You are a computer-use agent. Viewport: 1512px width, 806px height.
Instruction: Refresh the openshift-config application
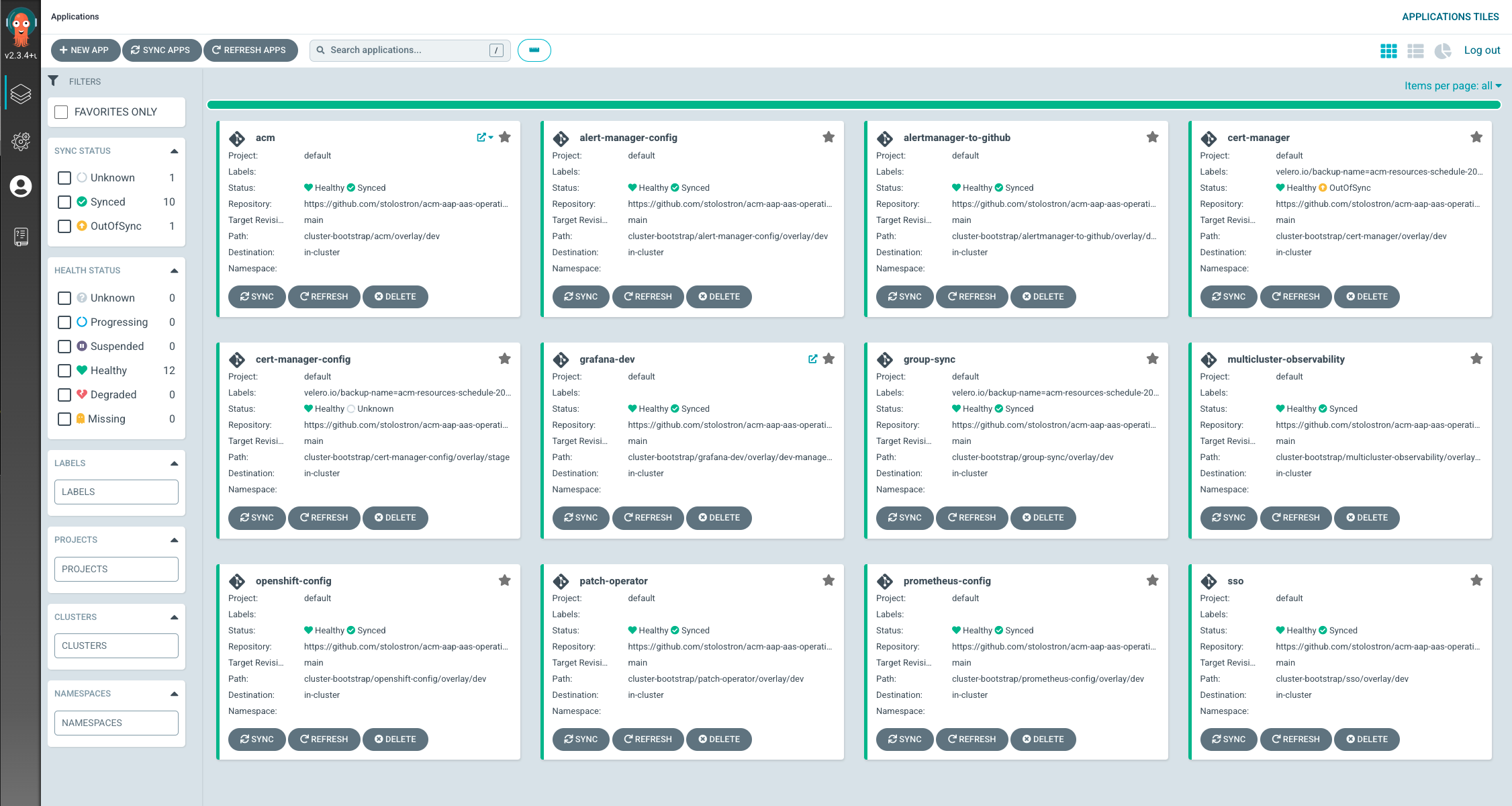324,740
